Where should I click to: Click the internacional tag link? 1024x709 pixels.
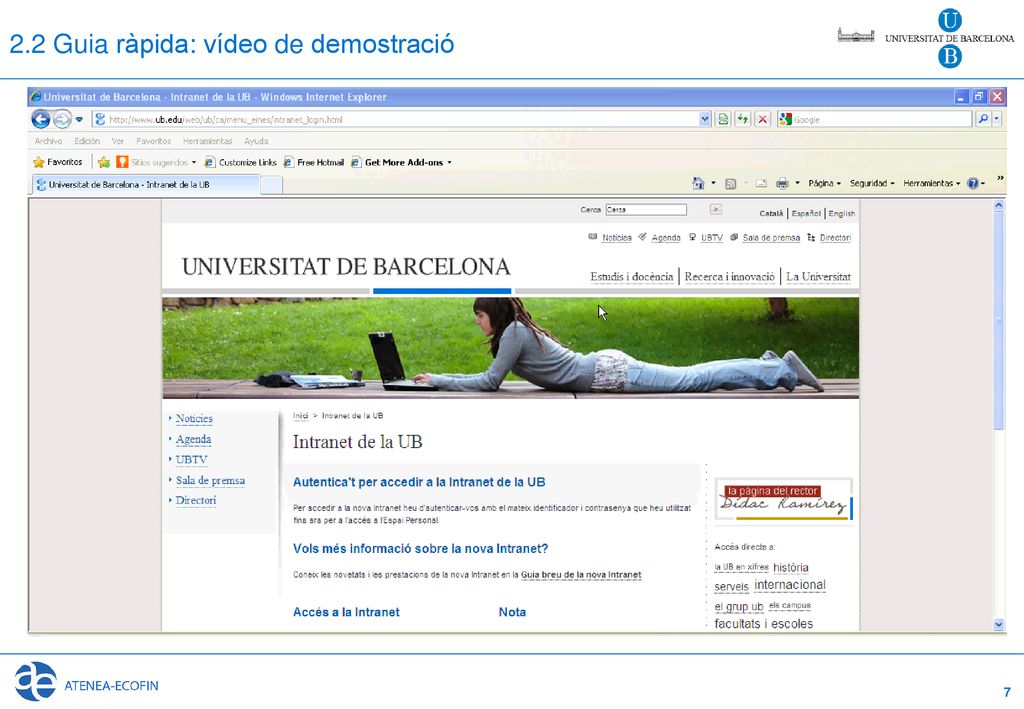(790, 585)
